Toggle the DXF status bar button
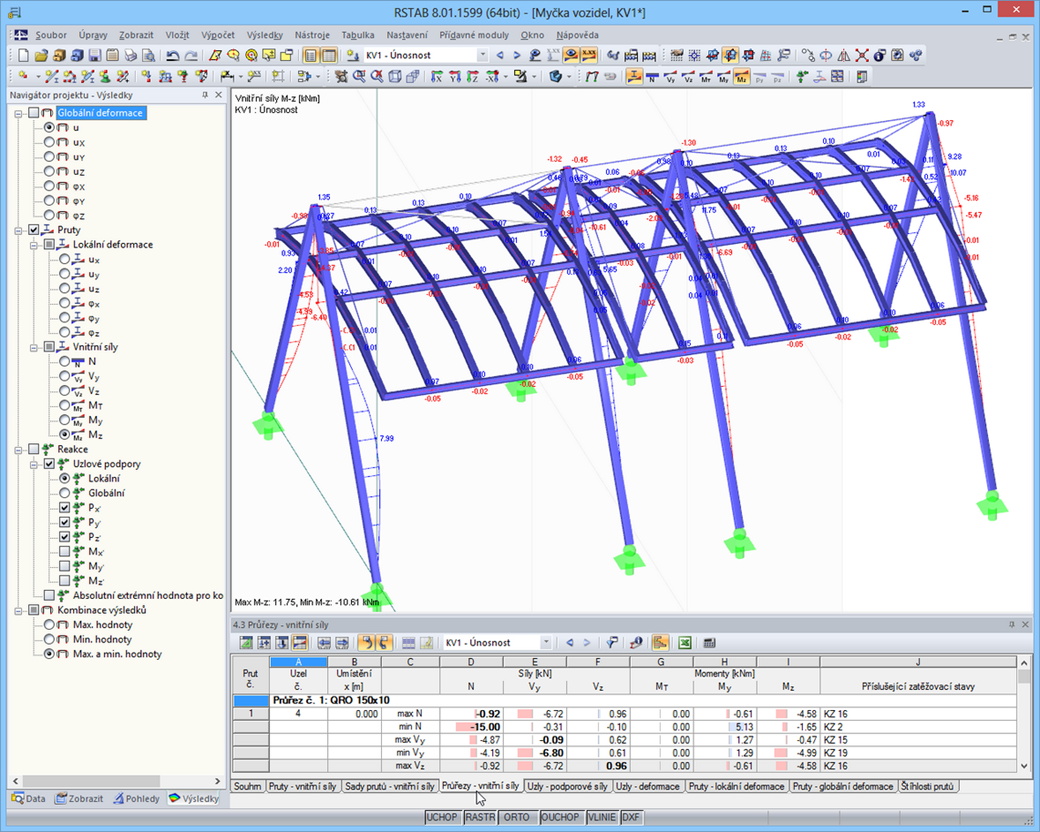 pyautogui.click(x=631, y=817)
